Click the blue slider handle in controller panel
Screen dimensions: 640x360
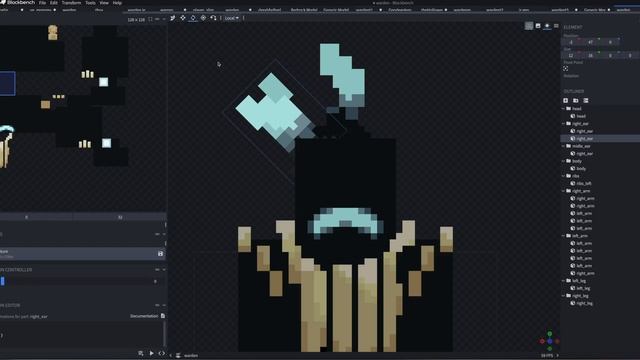(x=2, y=281)
